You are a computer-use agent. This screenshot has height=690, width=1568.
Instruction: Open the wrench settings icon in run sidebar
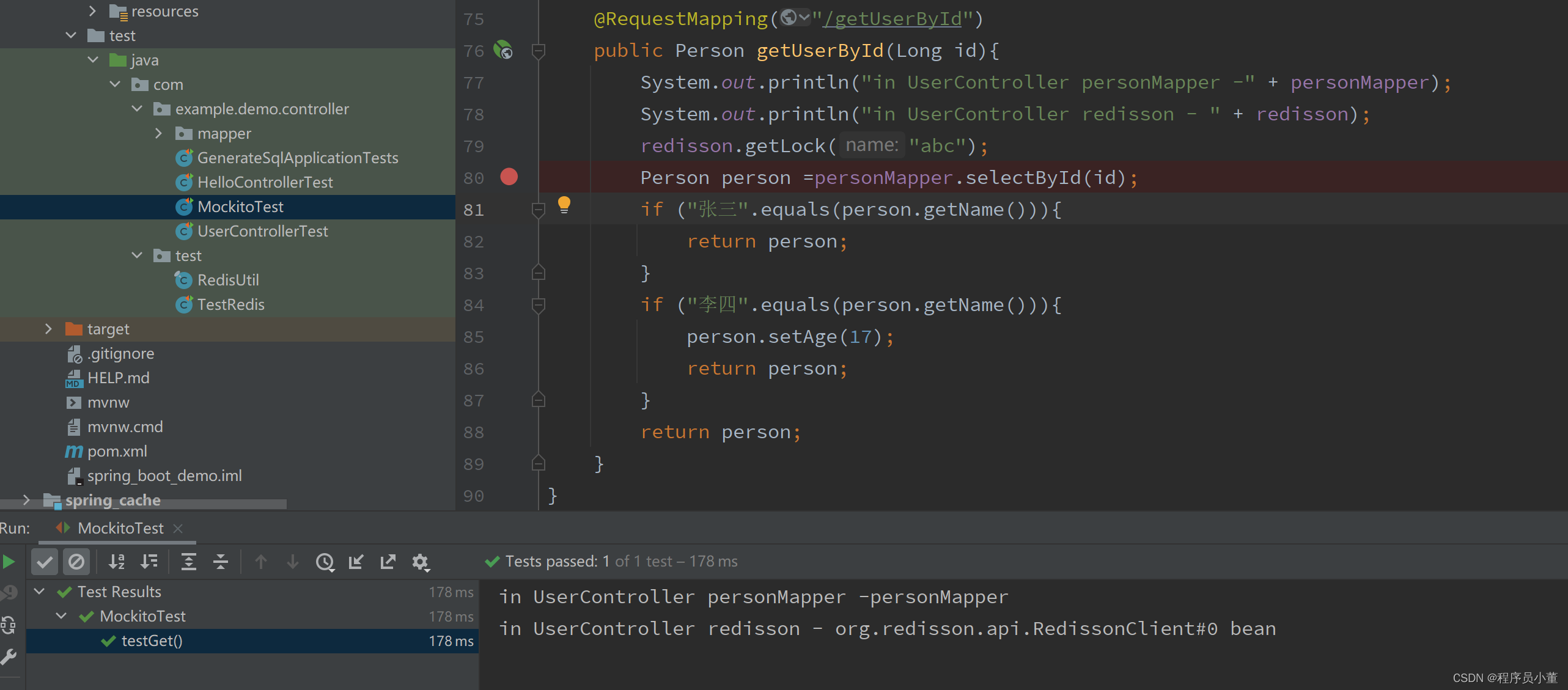click(x=9, y=657)
